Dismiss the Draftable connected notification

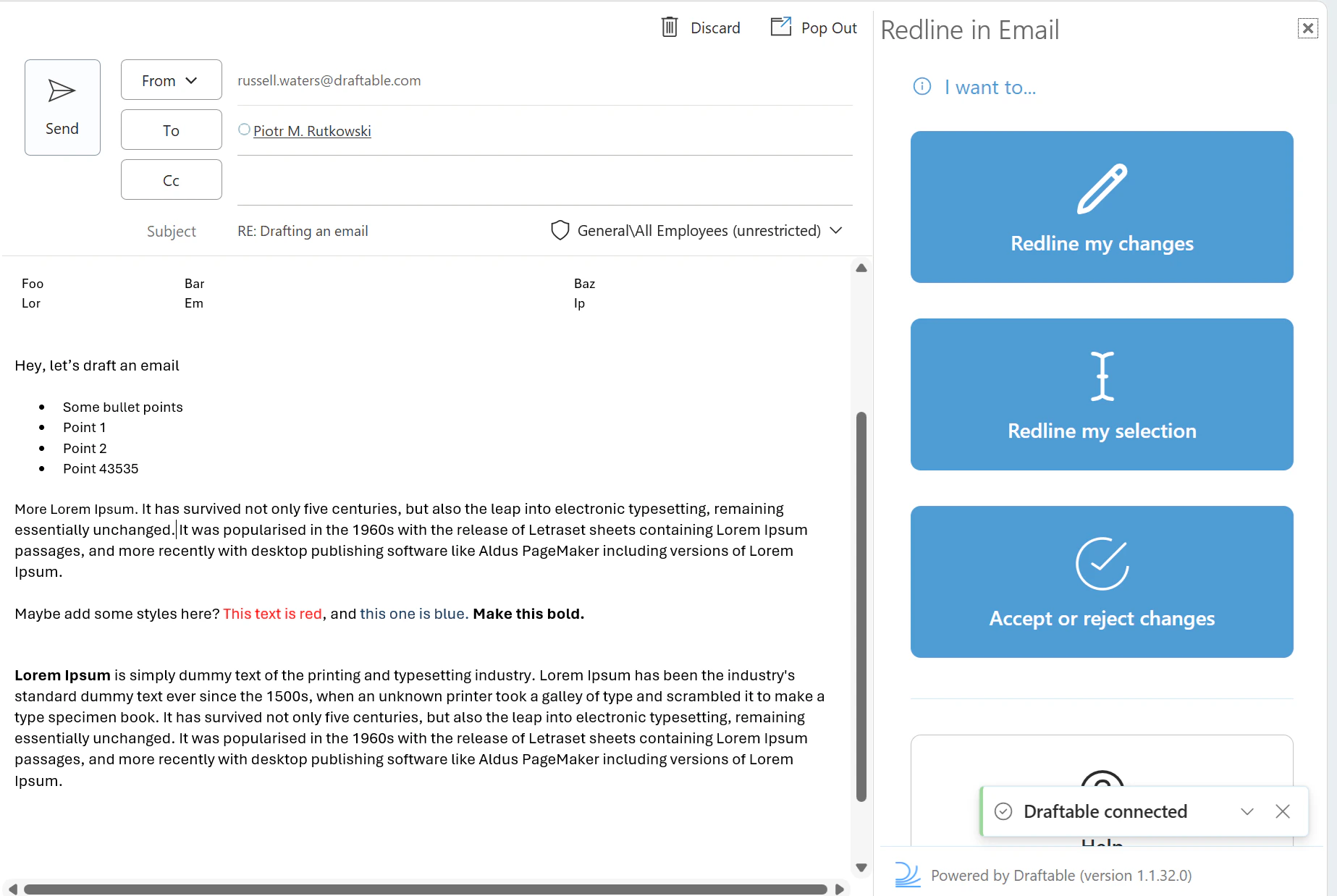click(1283, 811)
